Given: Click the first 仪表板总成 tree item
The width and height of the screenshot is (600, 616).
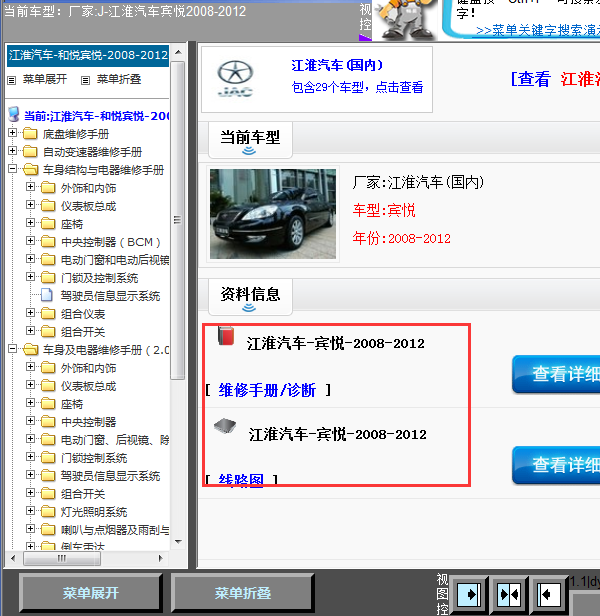Looking at the screenshot, I should point(88,206).
